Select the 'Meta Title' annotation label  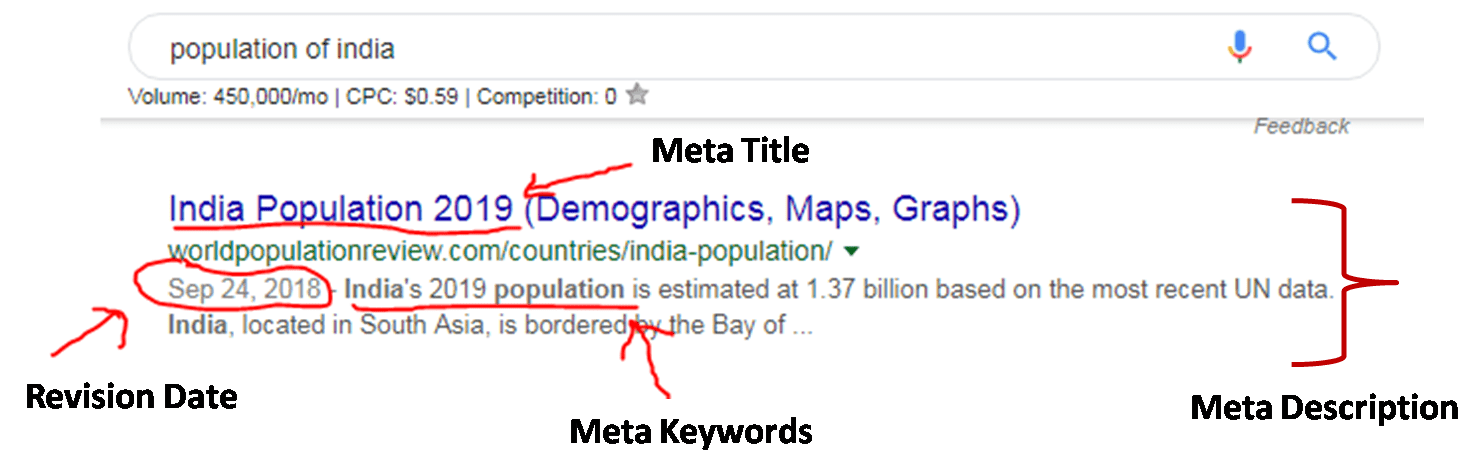[x=730, y=151]
